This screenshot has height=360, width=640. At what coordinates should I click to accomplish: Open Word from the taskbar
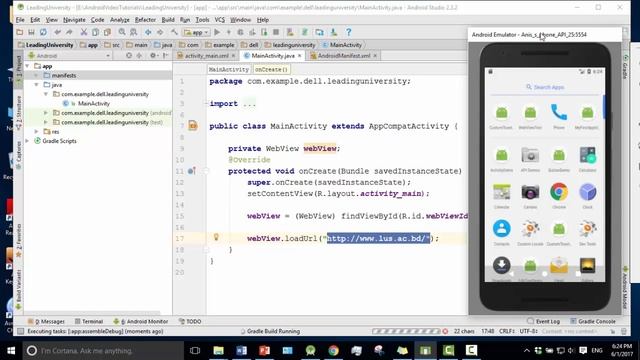point(241,351)
